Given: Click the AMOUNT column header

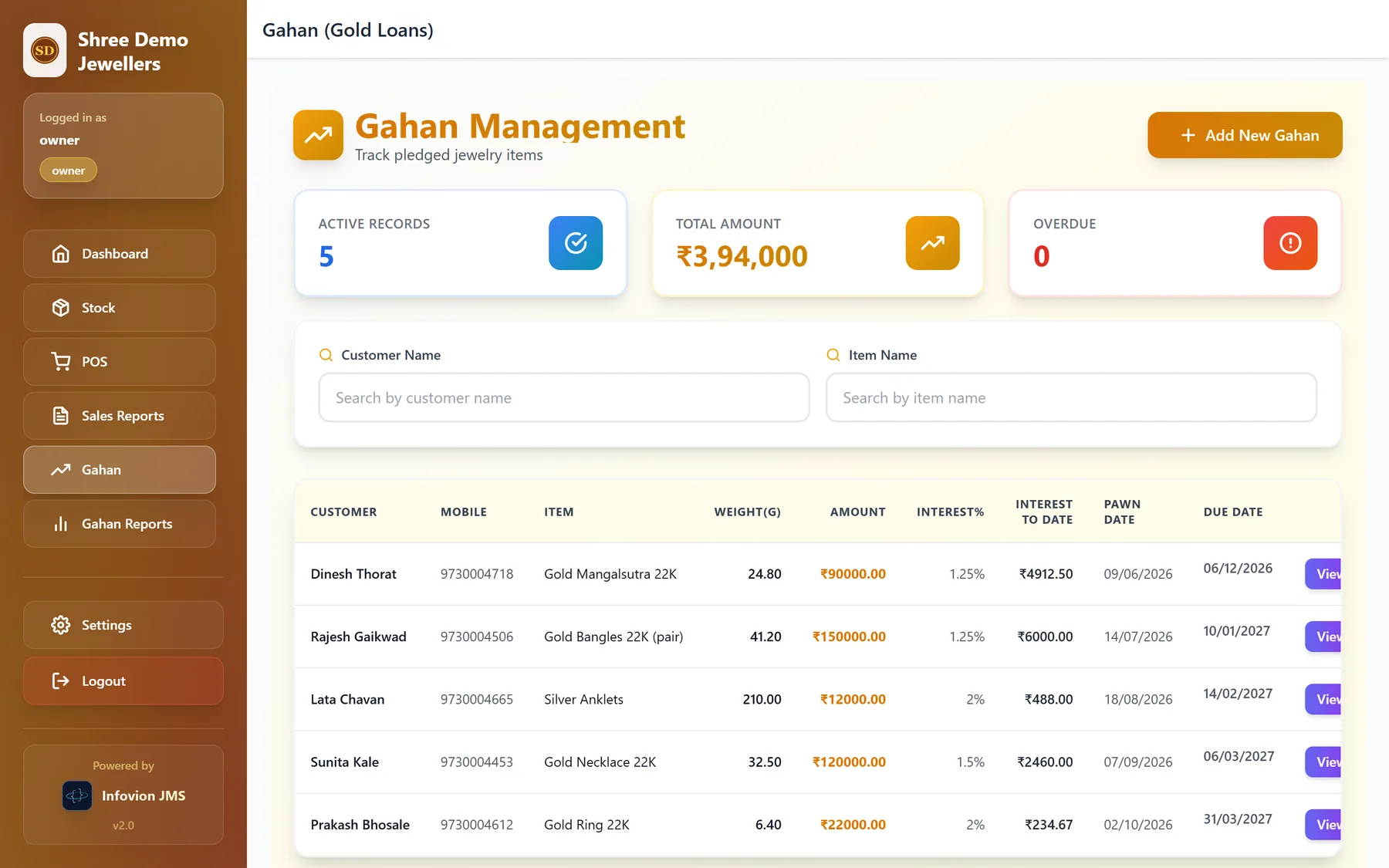Looking at the screenshot, I should click(x=857, y=512).
